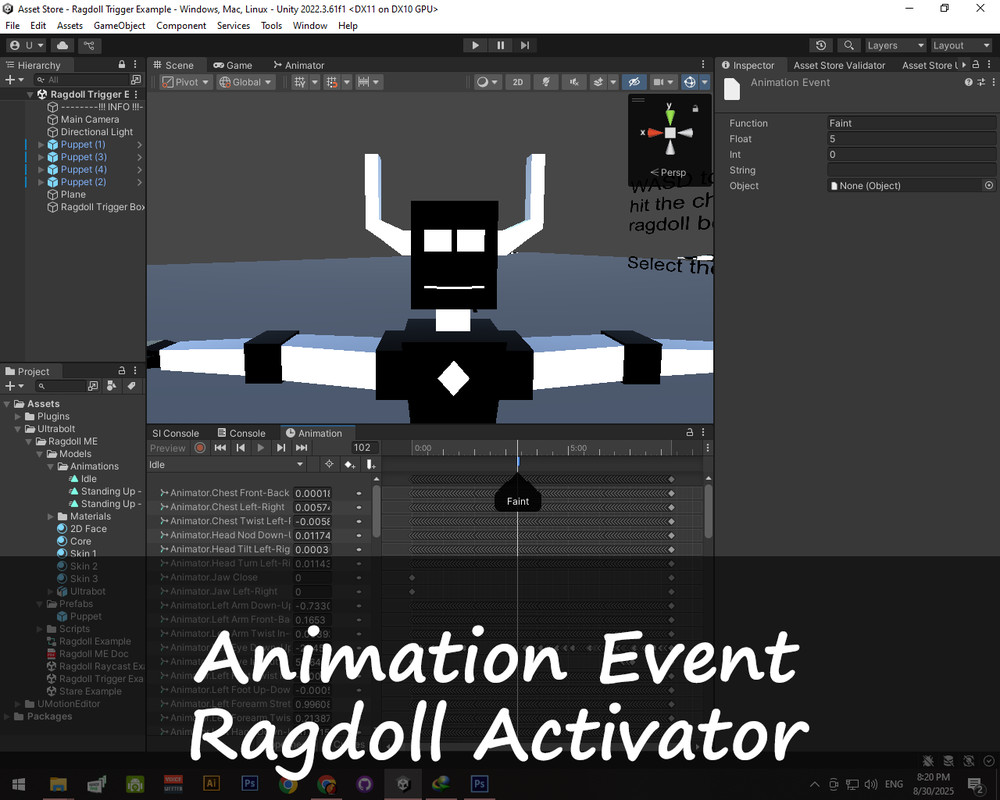Open the Layout dropdown
This screenshot has height=800, width=1000.
960,45
